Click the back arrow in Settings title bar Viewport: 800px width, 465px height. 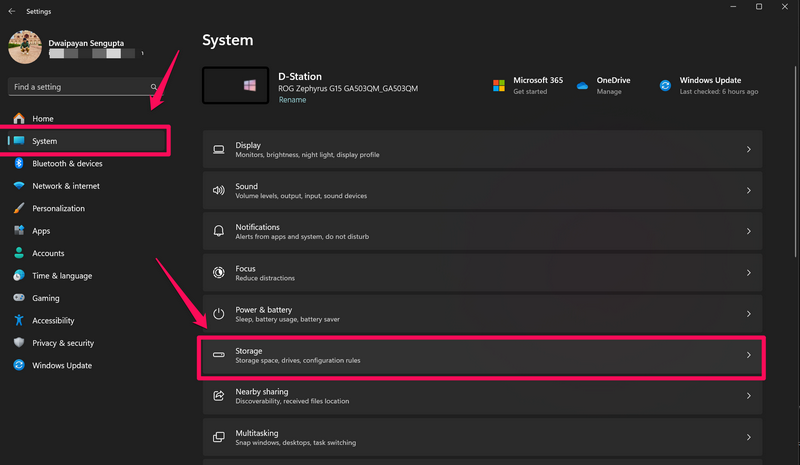pyautogui.click(x=11, y=11)
